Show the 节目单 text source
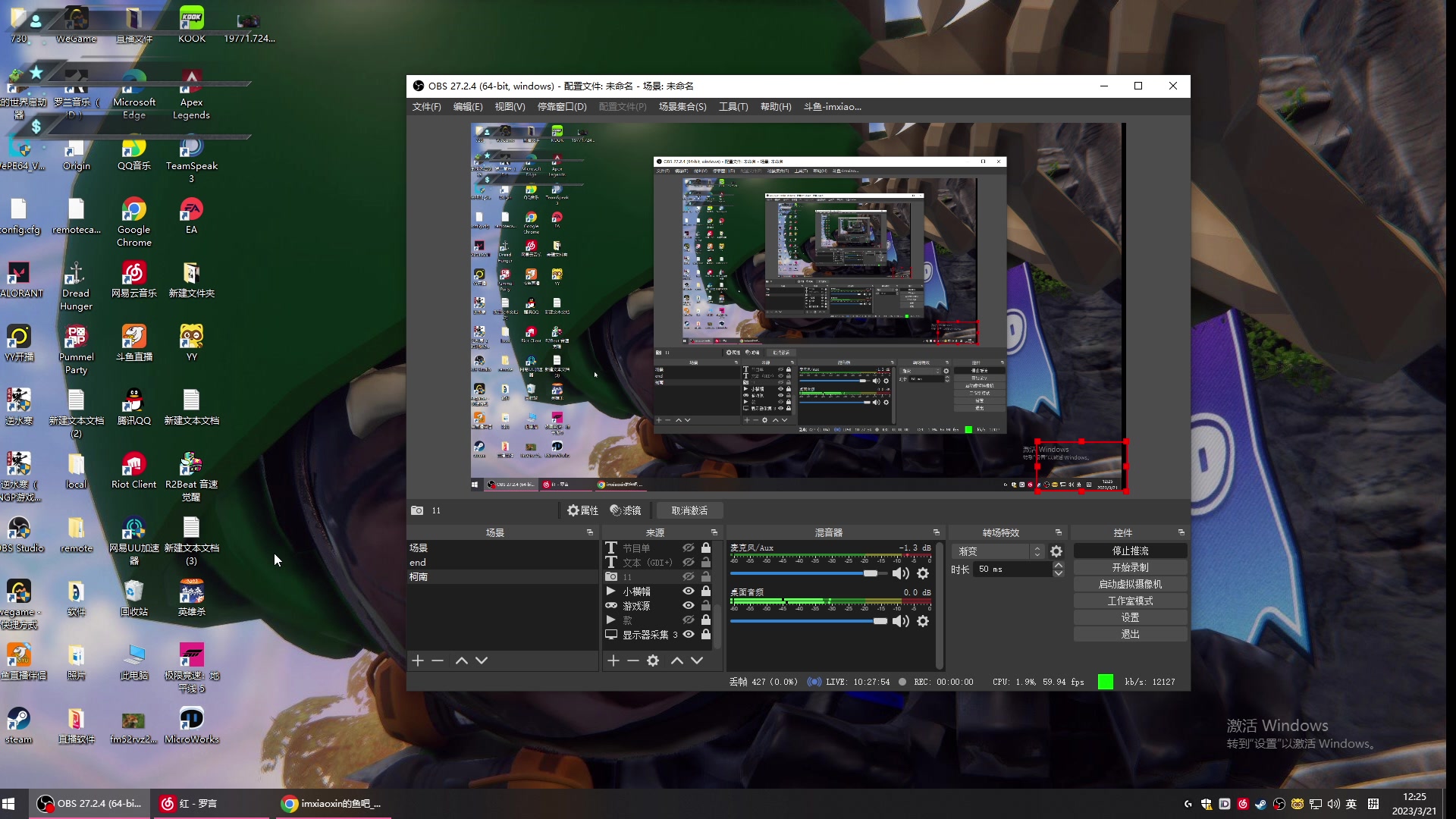 click(x=689, y=548)
